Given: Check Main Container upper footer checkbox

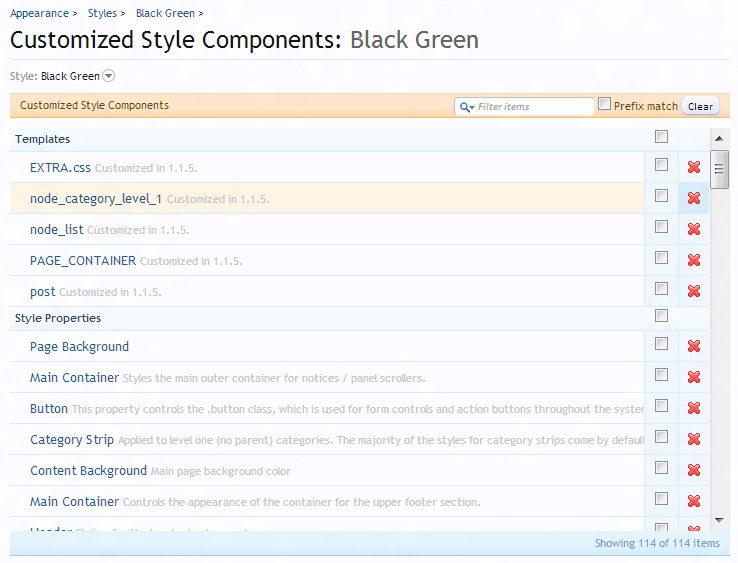Looking at the screenshot, I should (x=661, y=499).
